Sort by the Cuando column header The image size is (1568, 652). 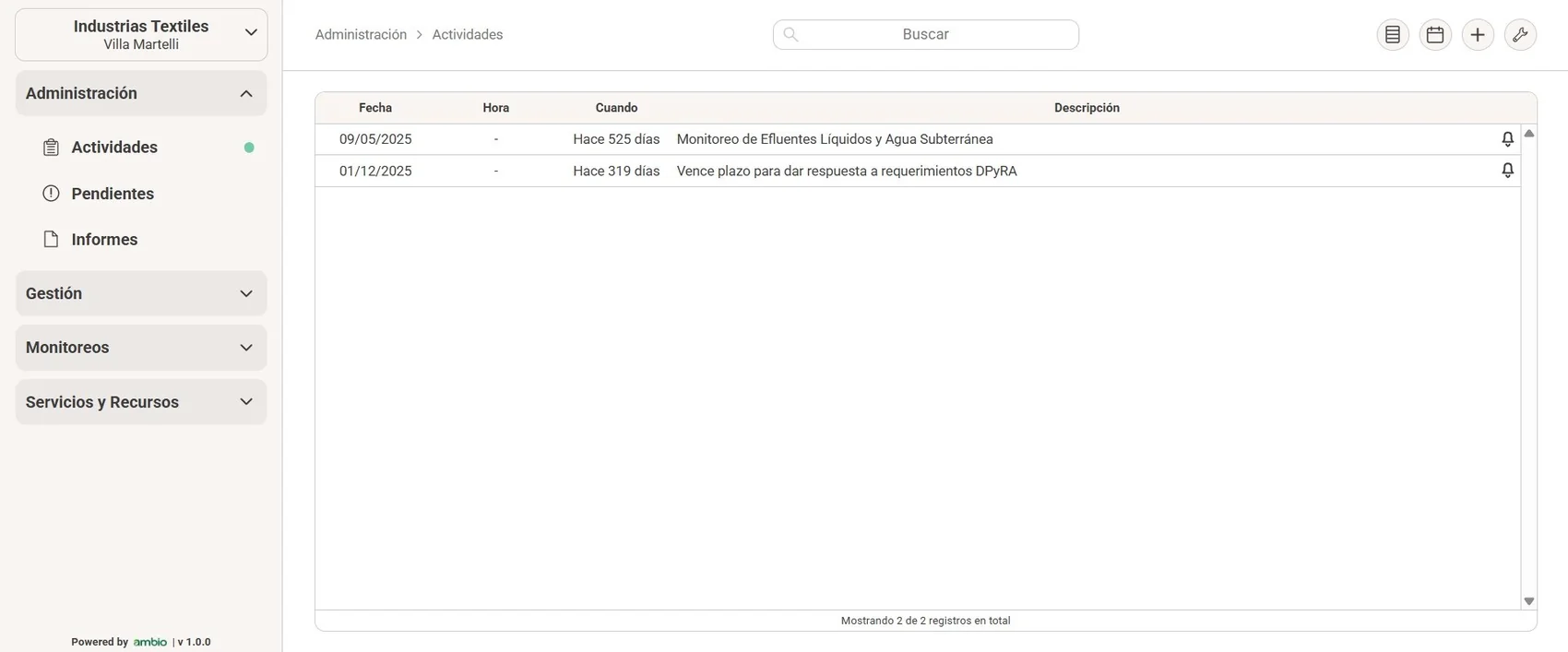click(616, 108)
